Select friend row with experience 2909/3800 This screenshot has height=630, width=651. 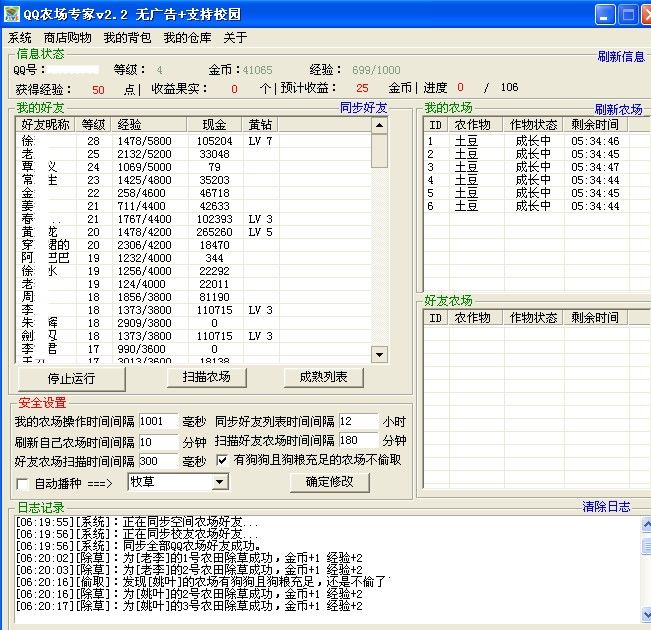tap(193, 323)
